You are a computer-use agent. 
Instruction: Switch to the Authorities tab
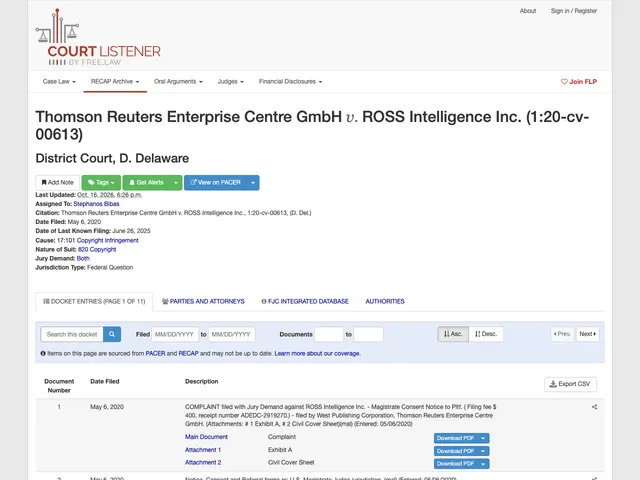(x=385, y=302)
